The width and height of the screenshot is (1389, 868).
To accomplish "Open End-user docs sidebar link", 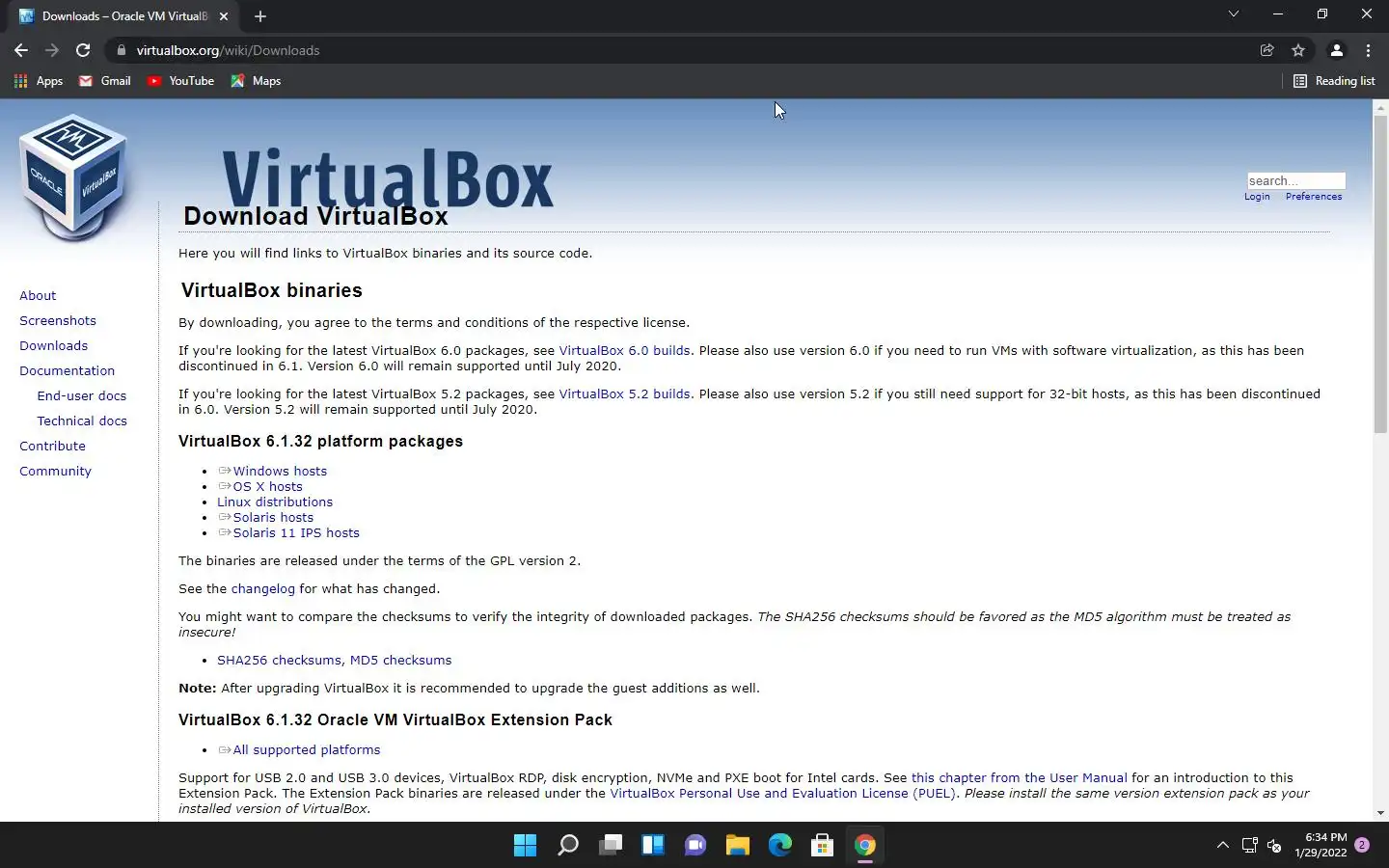I will point(82,396).
